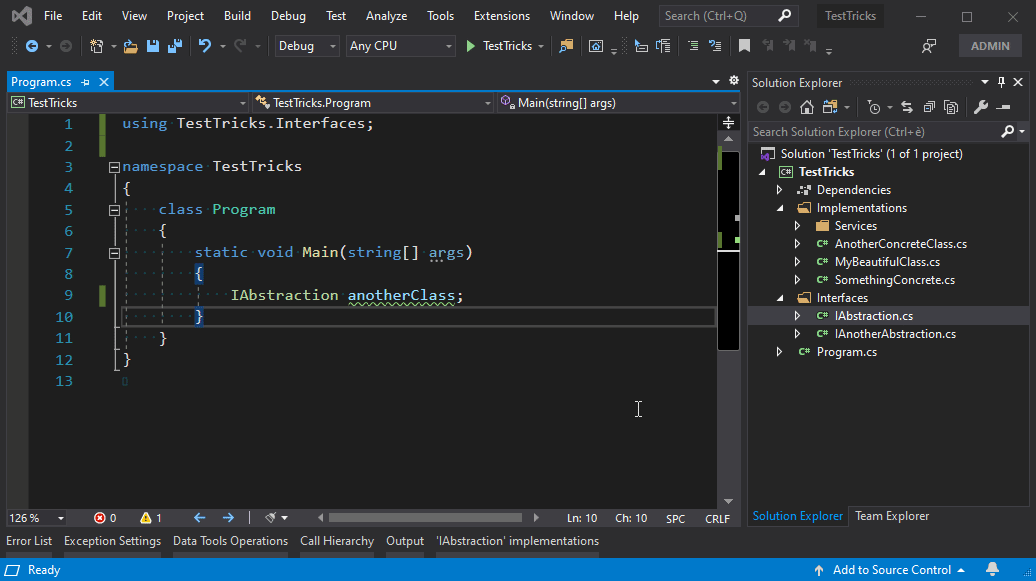Open the Build menu

(x=237, y=16)
